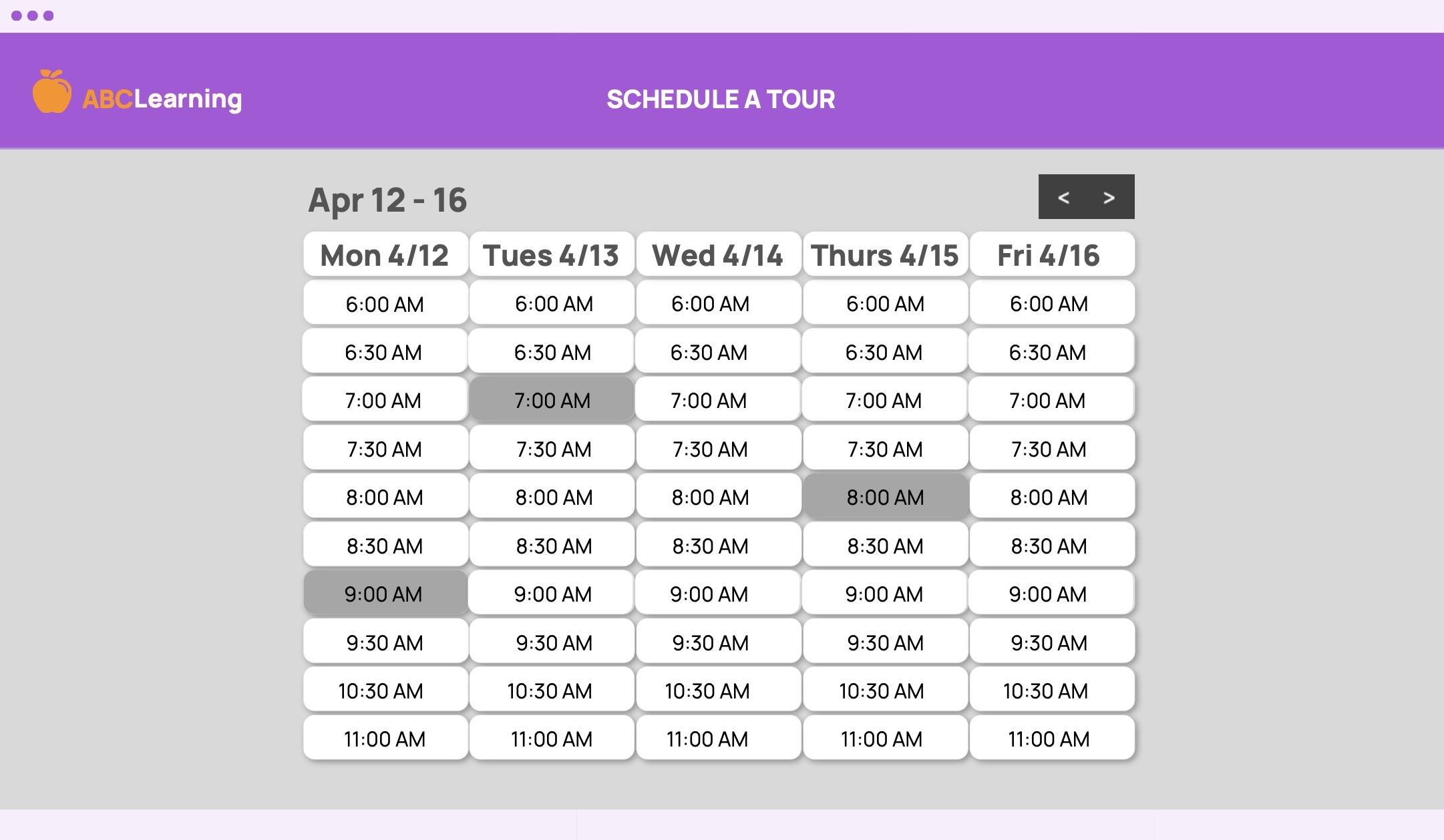Image resolution: width=1444 pixels, height=840 pixels.
Task: Click the orange apple icon in header
Action: tap(52, 97)
